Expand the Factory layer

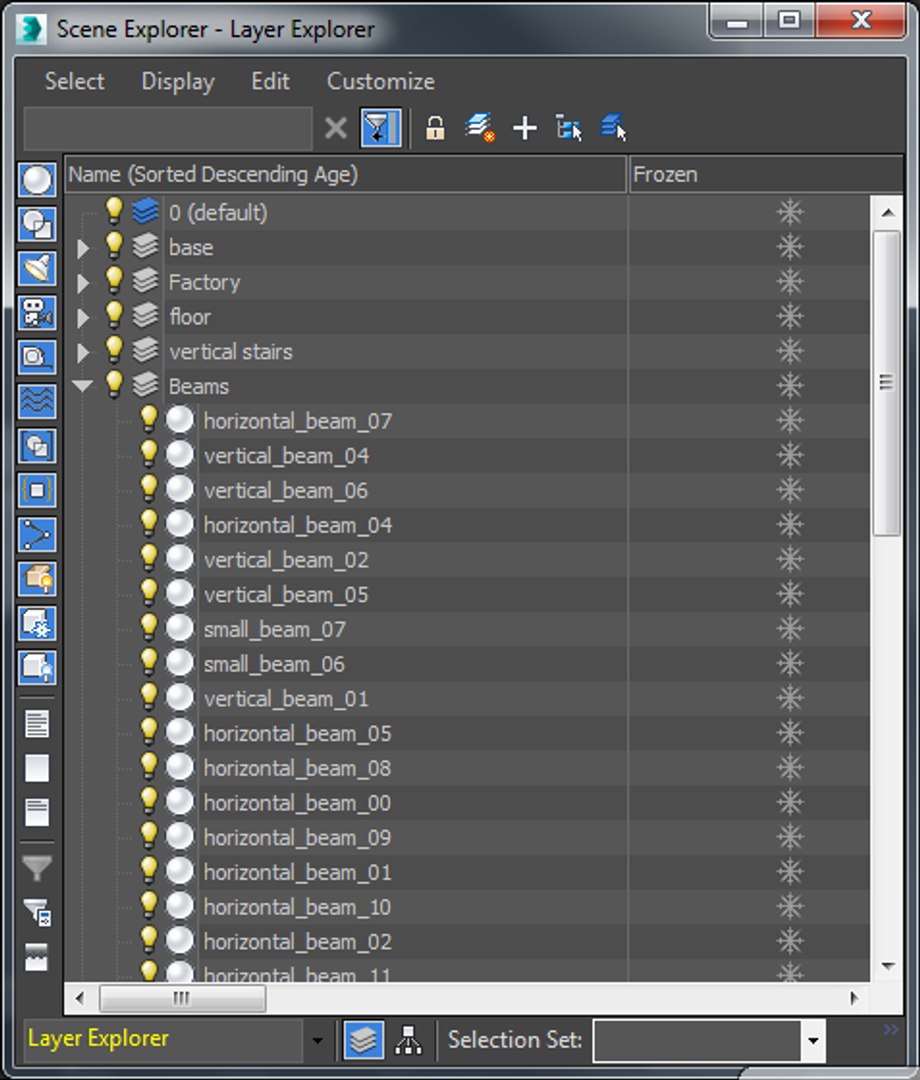(83, 282)
